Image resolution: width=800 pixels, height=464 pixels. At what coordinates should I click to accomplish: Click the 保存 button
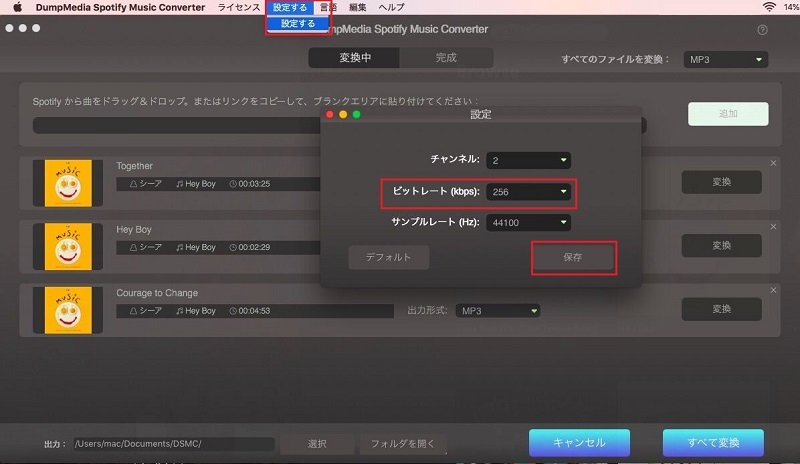pos(572,257)
